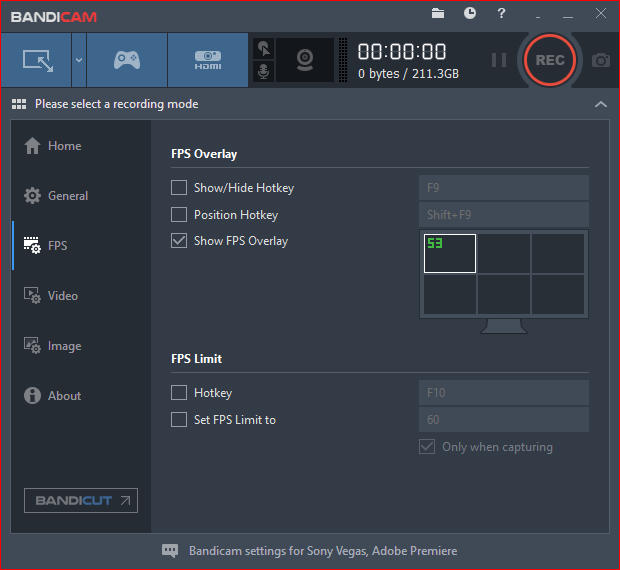
Task: Select bottom-center FPS overlay position
Action: 504,294
